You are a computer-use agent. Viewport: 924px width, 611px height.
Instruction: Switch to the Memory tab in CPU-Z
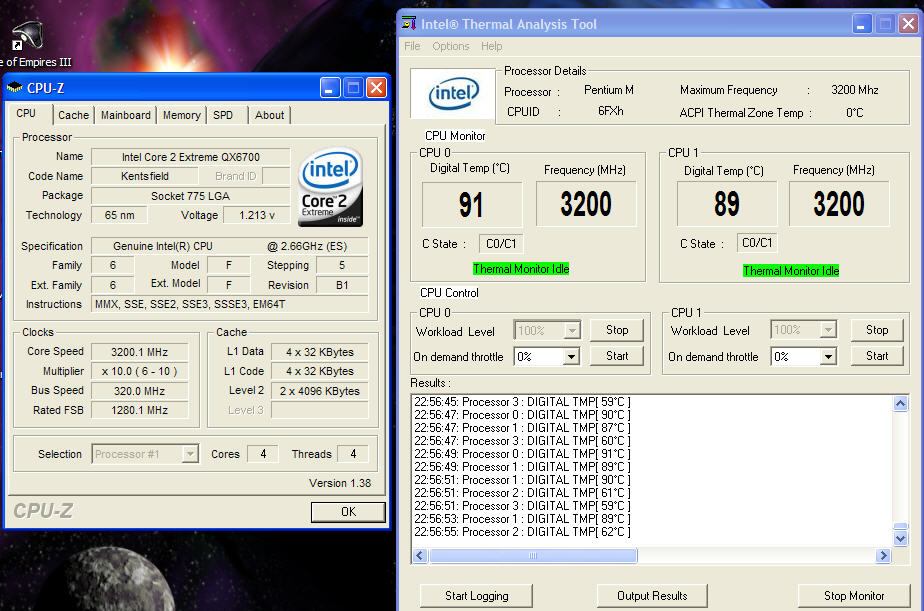coord(182,115)
